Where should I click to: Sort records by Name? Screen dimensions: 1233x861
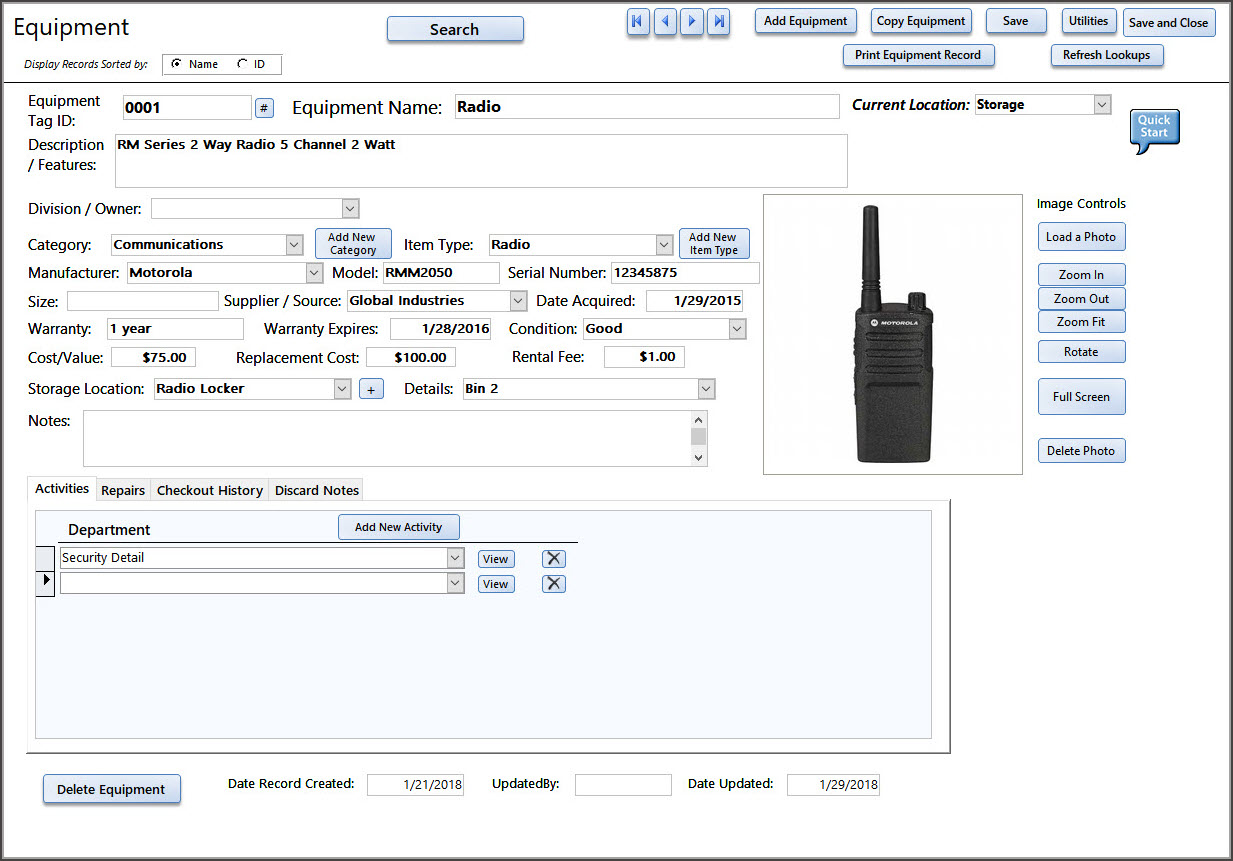(177, 64)
